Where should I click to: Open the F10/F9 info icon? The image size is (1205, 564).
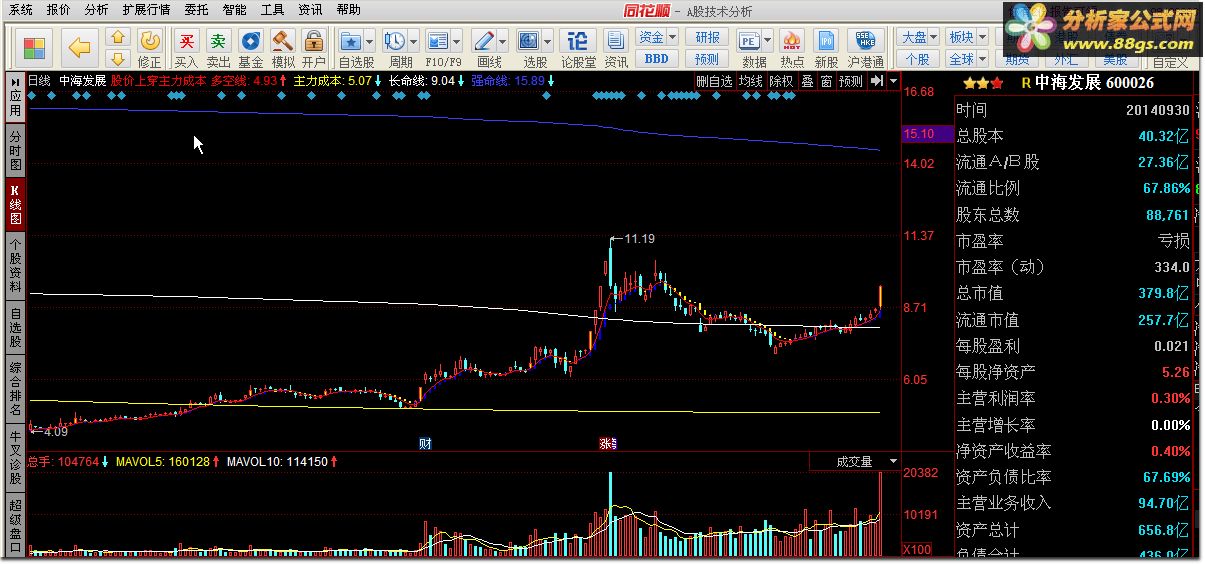[x=437, y=41]
